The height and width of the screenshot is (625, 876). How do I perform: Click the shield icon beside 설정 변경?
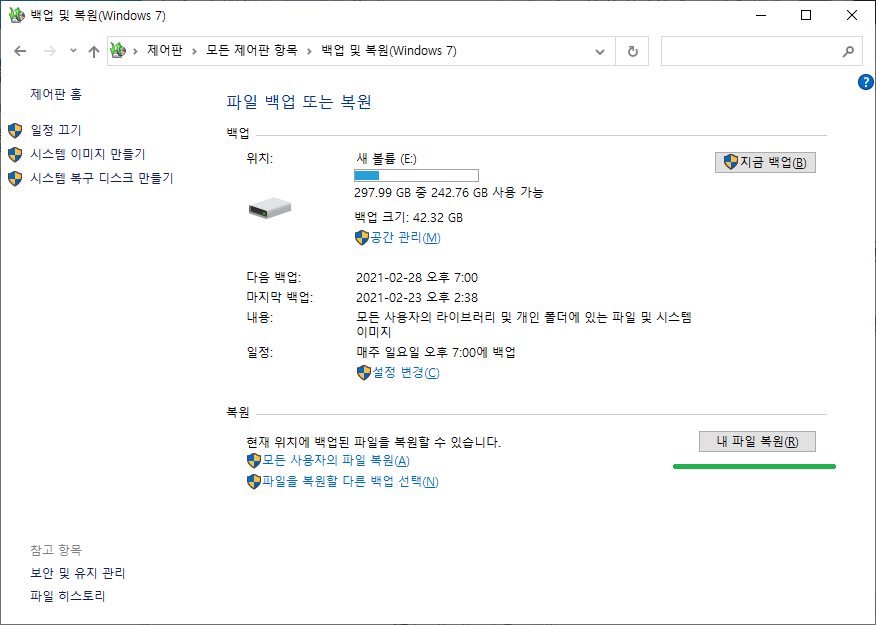coord(364,373)
